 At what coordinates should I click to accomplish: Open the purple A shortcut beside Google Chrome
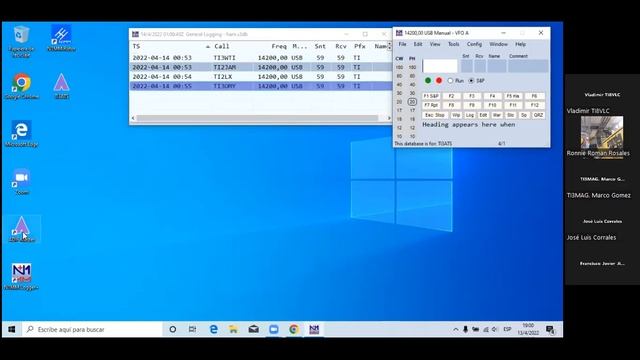tap(61, 86)
